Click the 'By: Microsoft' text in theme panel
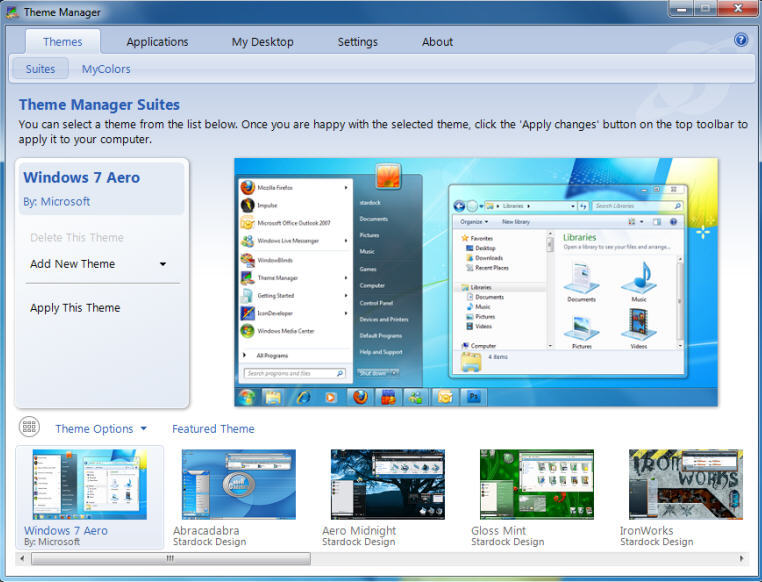Viewport: 762px width, 582px height. 56,201
